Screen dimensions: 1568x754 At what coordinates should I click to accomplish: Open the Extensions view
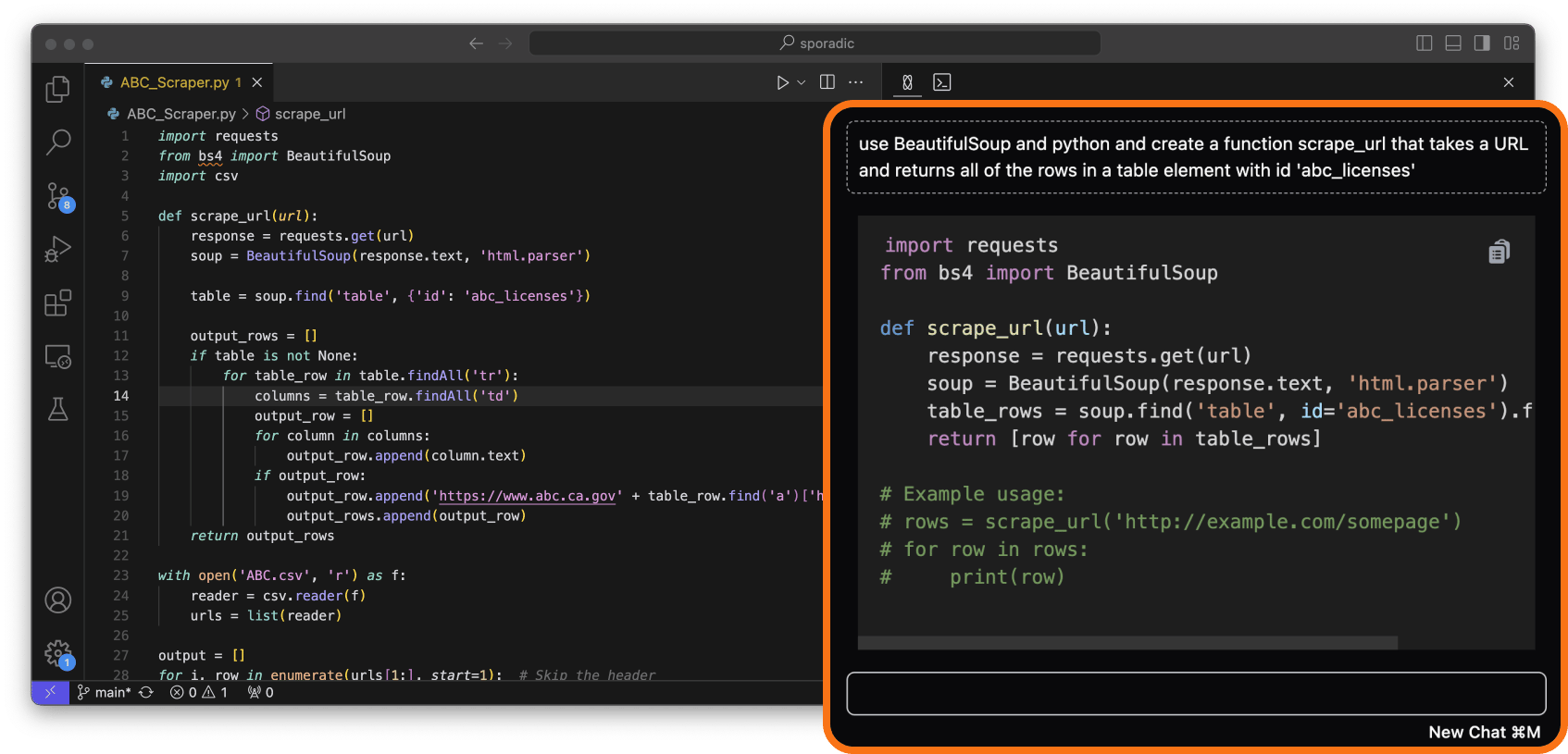pos(57,303)
